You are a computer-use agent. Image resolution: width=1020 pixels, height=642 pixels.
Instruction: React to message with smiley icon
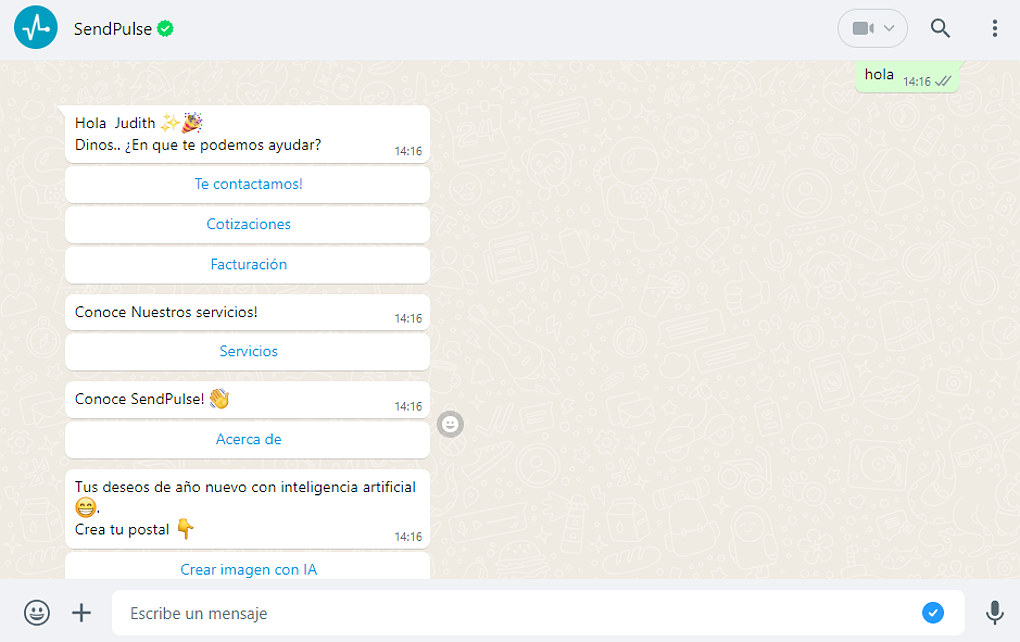450,425
